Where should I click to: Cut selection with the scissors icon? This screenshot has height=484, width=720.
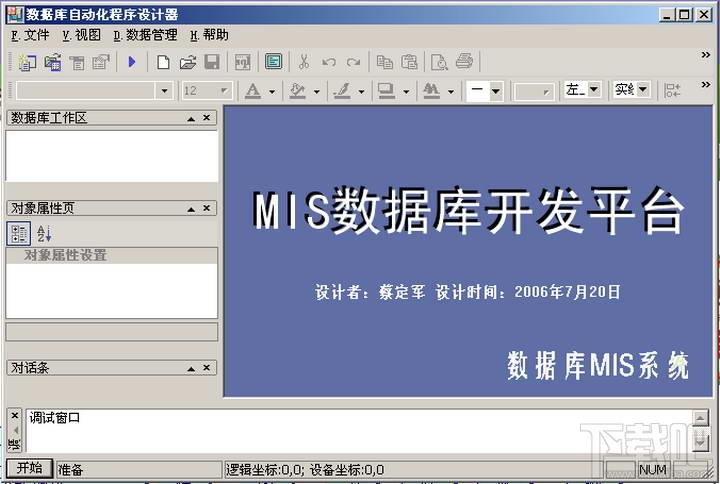click(304, 62)
